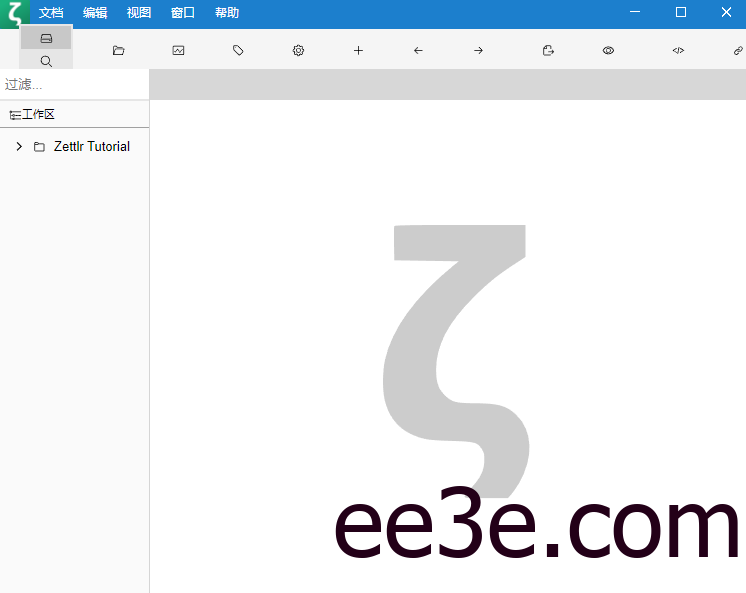Click the code markup icon in toolbar
The width and height of the screenshot is (746, 593).
(x=678, y=50)
